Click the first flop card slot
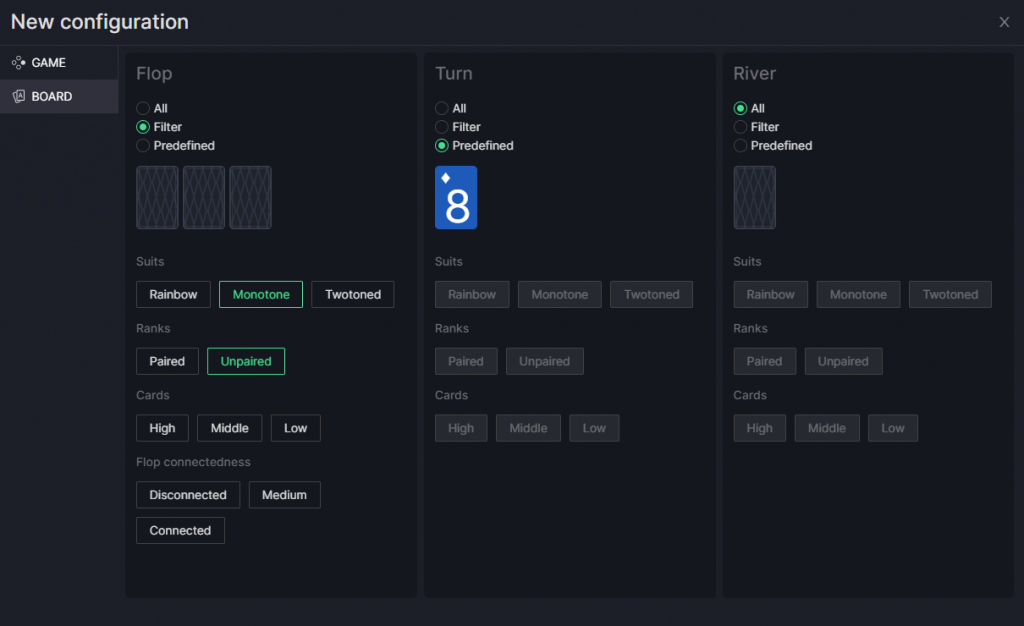This screenshot has width=1024, height=626. (x=157, y=197)
